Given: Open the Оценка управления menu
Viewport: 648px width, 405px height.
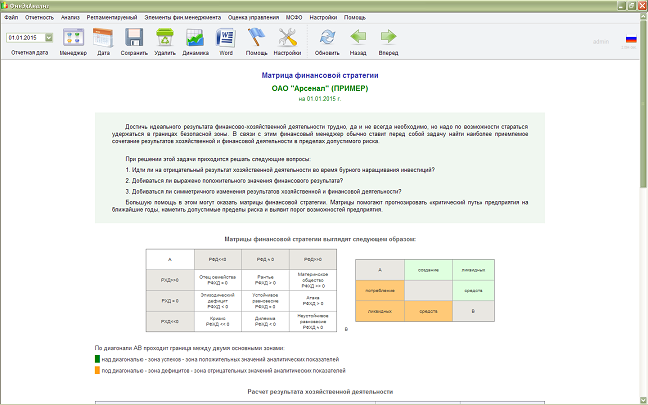Looking at the screenshot, I should pyautogui.click(x=253, y=17).
